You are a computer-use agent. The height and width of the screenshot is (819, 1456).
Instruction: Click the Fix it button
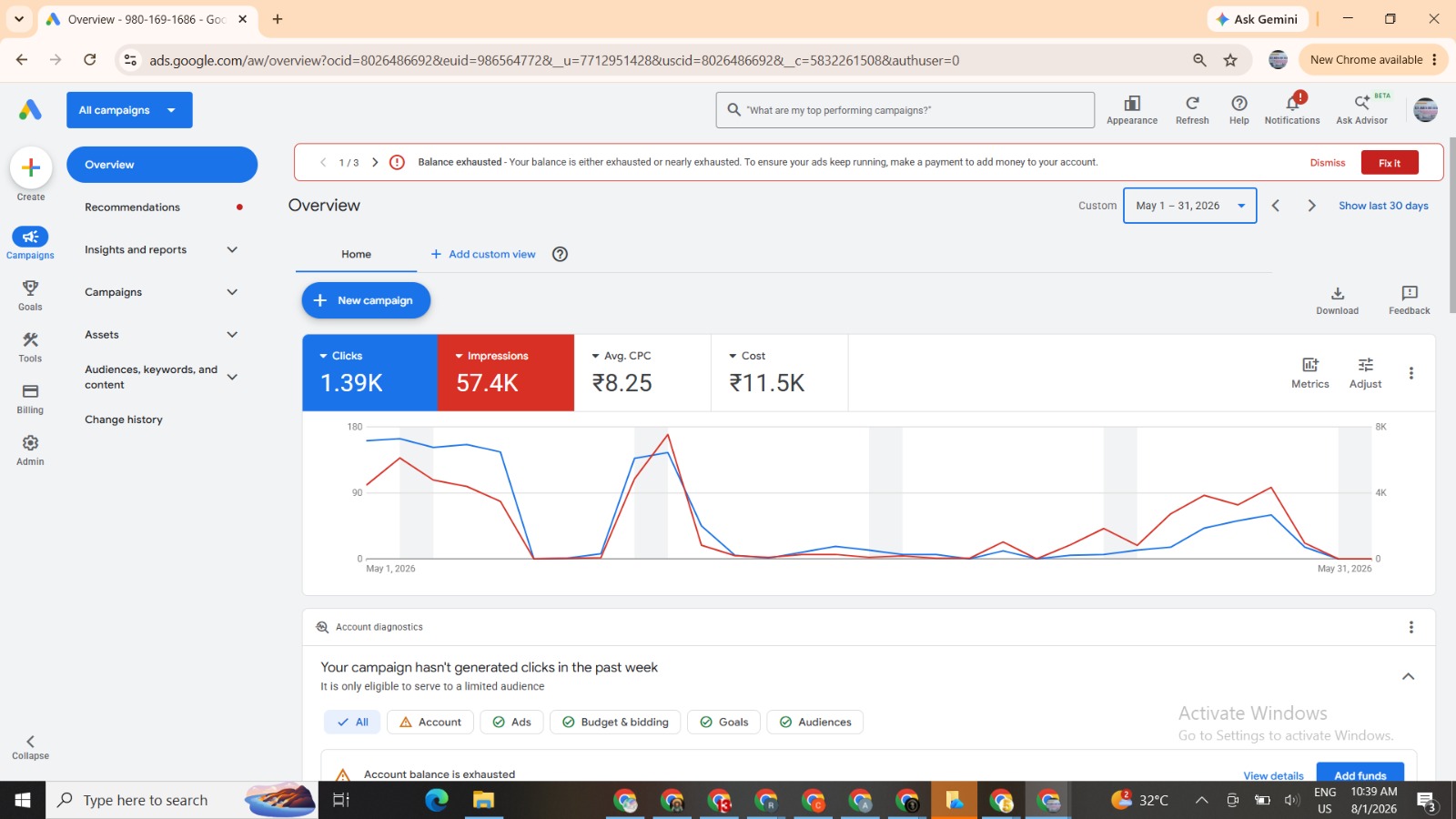click(x=1390, y=163)
